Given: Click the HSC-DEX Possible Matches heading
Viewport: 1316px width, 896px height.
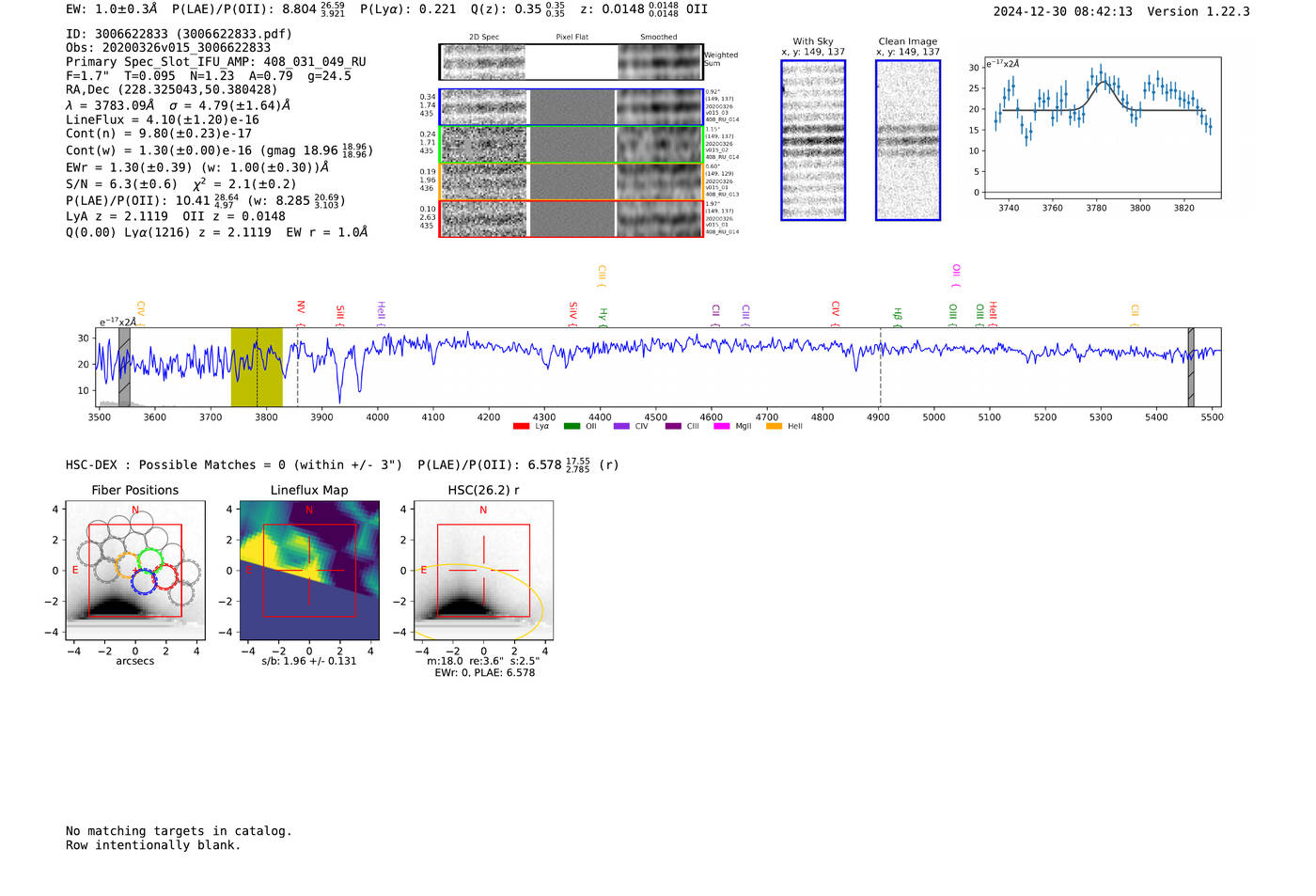Looking at the screenshot, I should coord(234,464).
